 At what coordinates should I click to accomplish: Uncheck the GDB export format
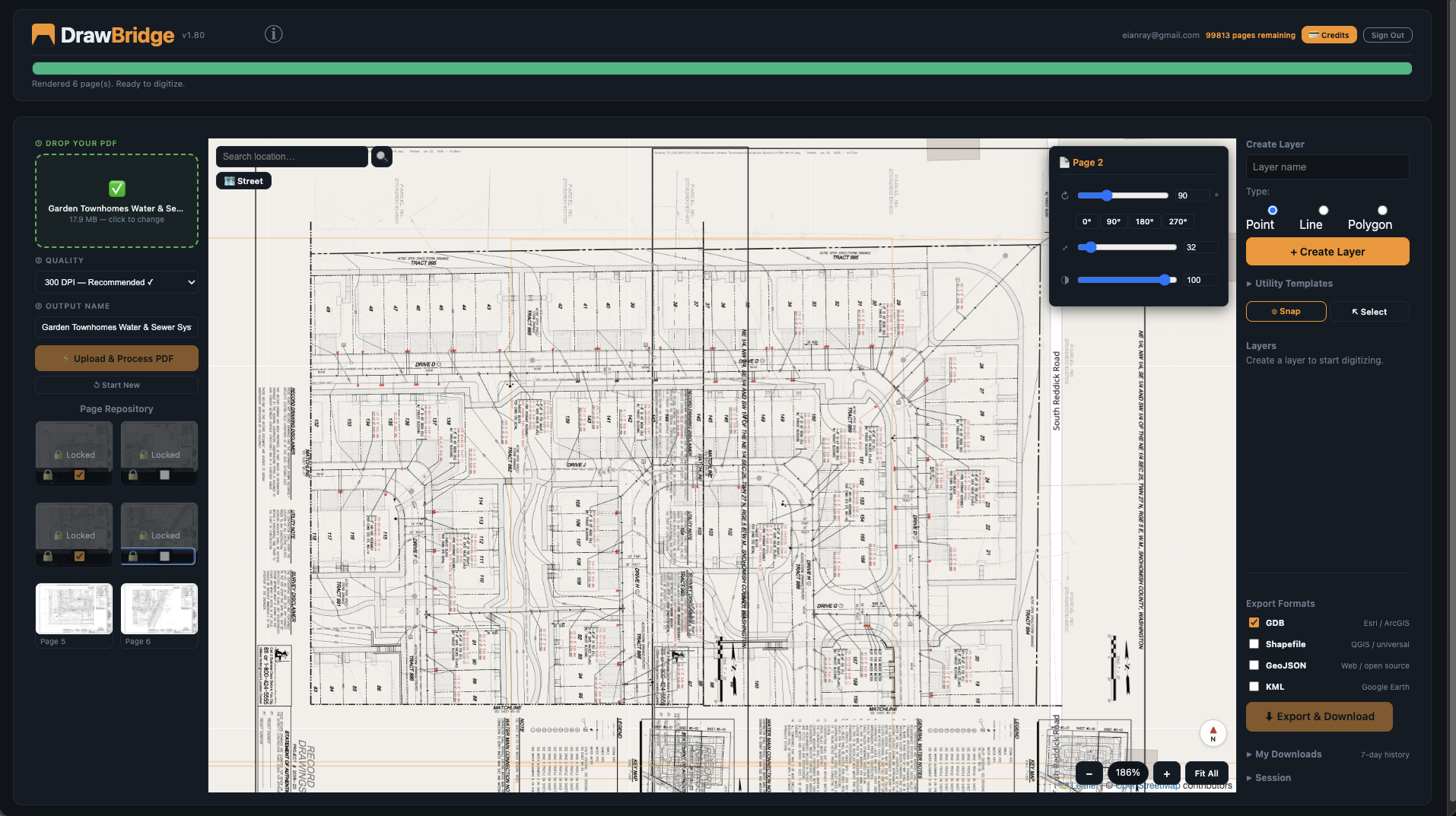coord(1254,623)
